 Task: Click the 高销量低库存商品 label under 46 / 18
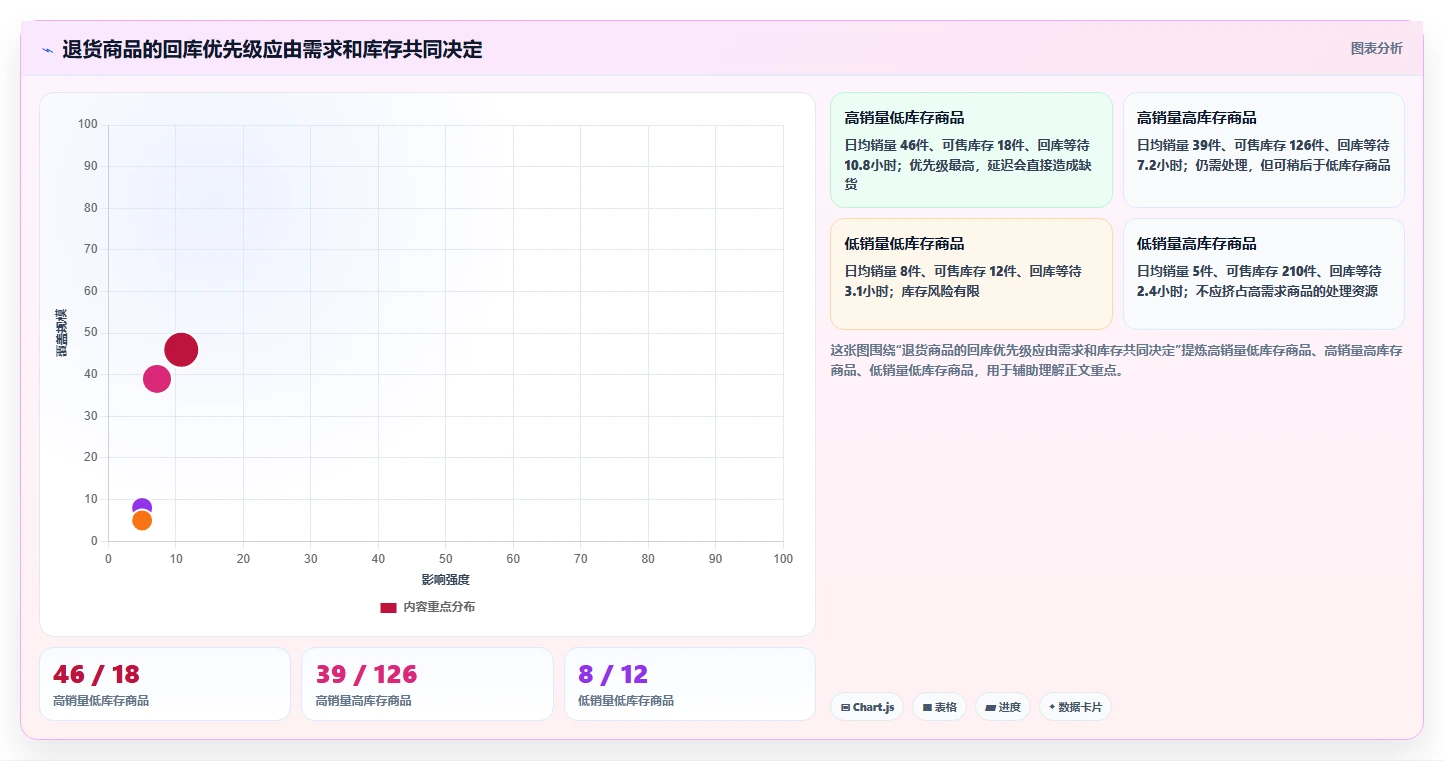tap(101, 701)
